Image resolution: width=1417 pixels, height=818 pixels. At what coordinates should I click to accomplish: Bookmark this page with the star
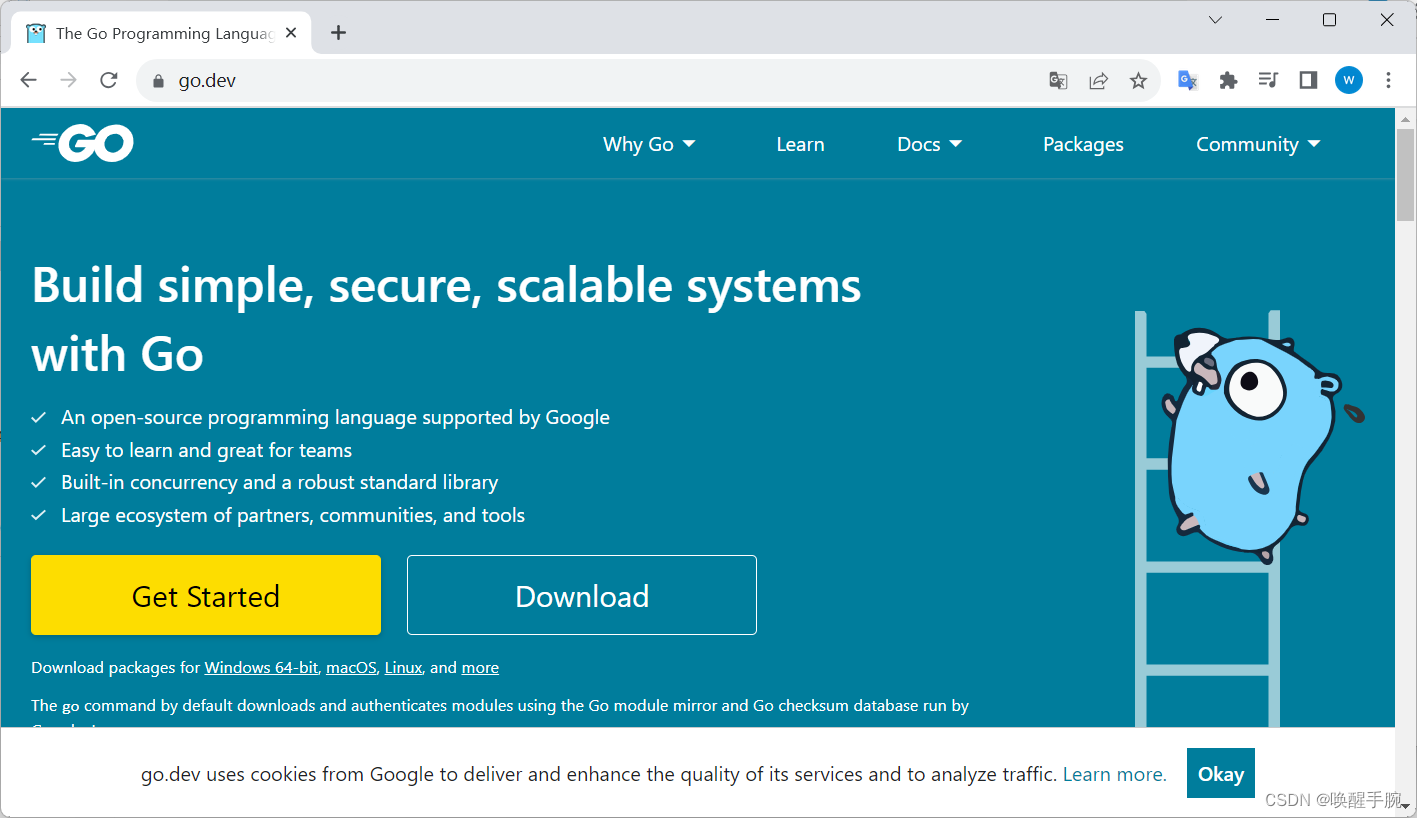pyautogui.click(x=1138, y=81)
